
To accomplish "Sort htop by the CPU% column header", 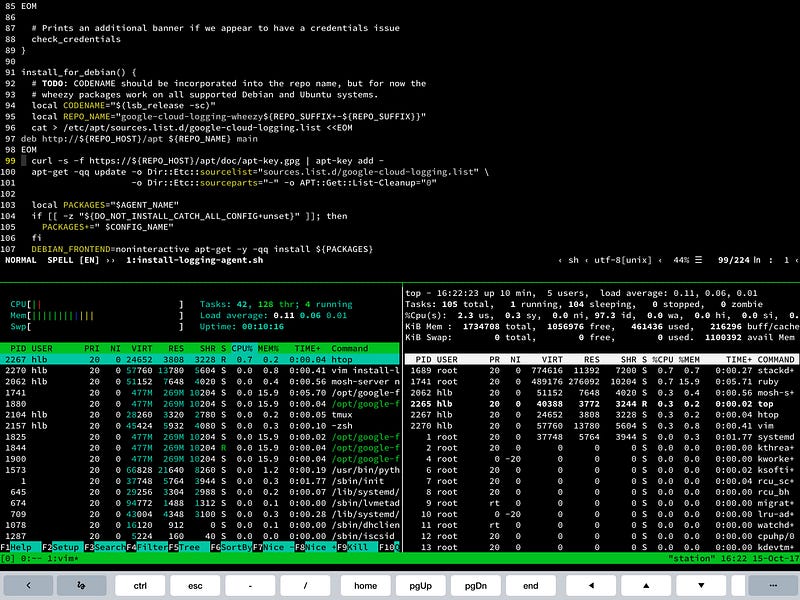I will click(242, 348).
